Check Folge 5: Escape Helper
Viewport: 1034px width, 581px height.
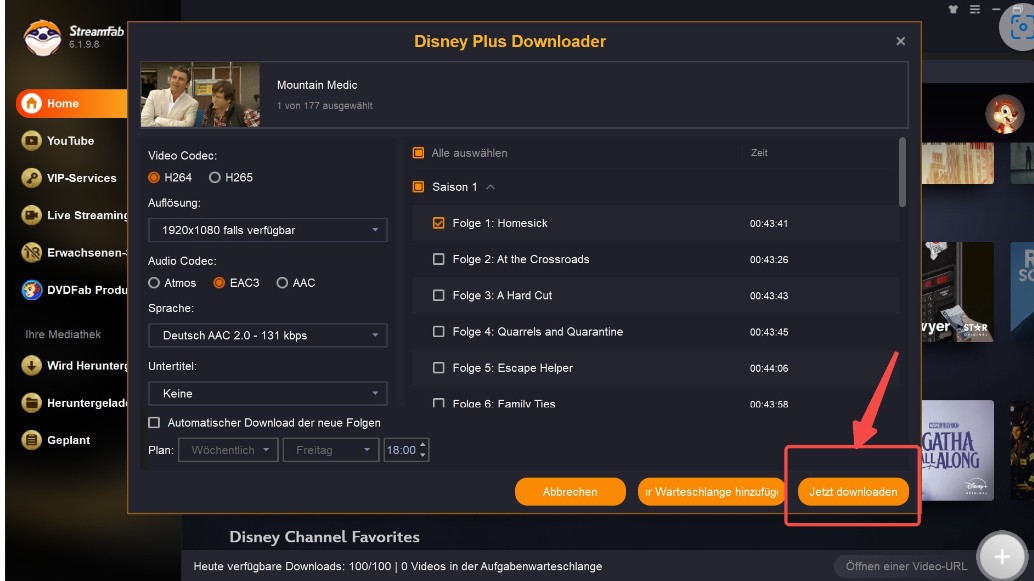pos(439,368)
